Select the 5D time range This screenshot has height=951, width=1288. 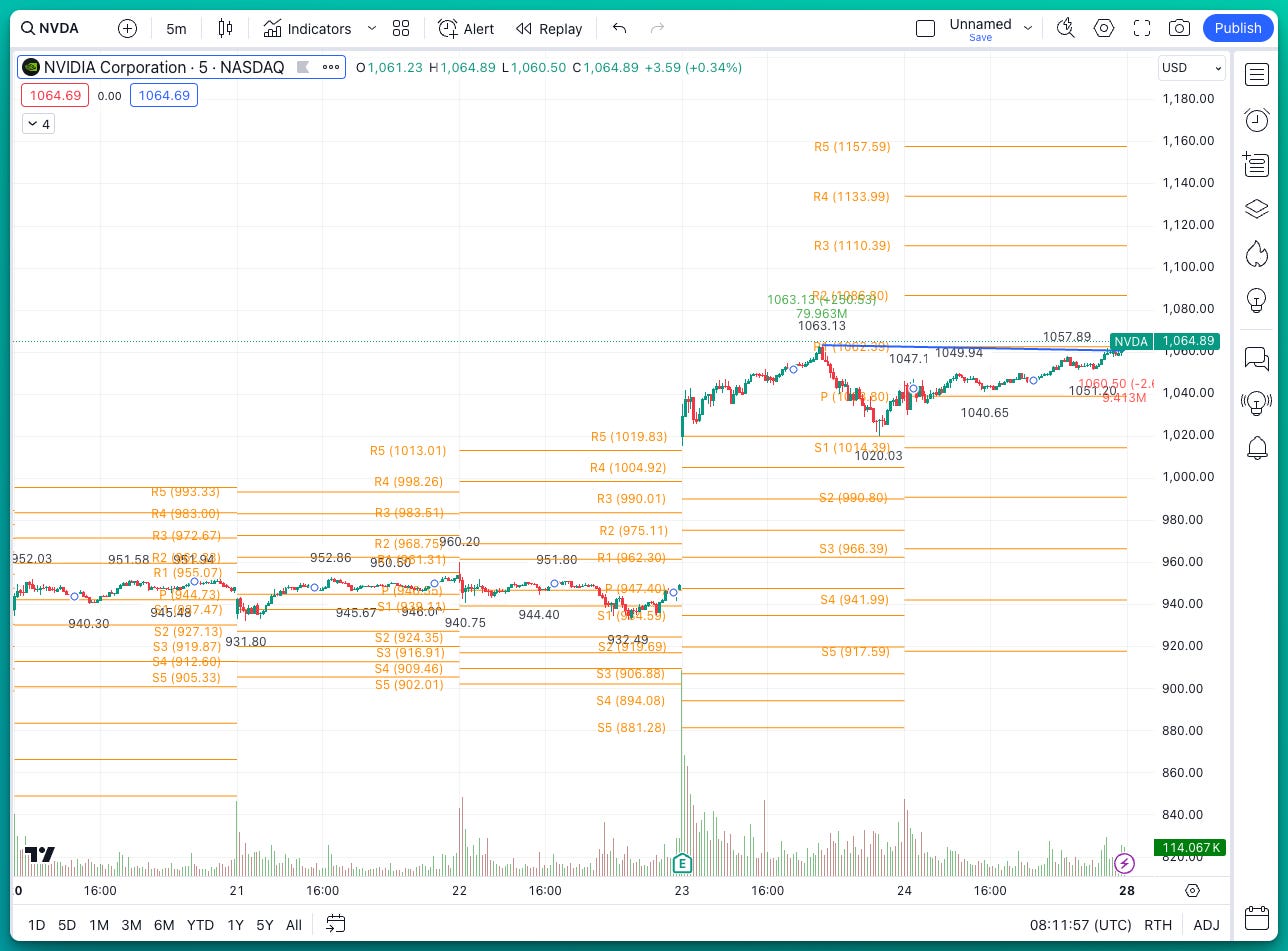pos(67,925)
